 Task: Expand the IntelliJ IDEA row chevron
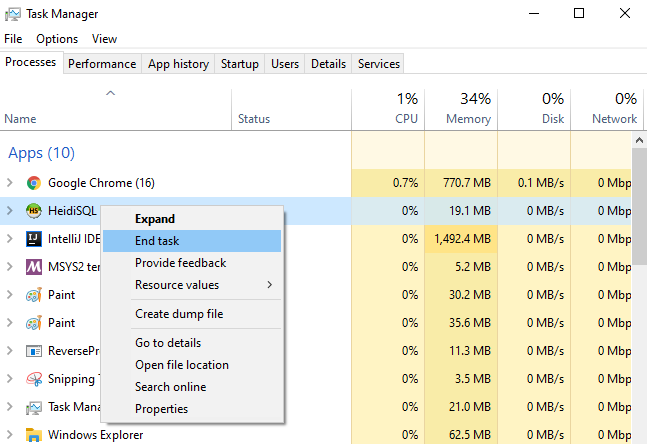(x=10, y=239)
